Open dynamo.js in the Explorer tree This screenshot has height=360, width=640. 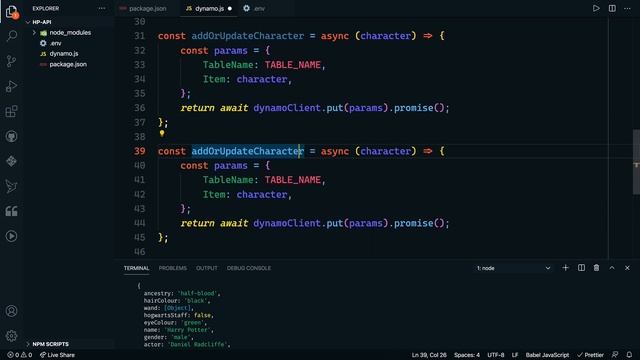pyautogui.click(x=64, y=54)
